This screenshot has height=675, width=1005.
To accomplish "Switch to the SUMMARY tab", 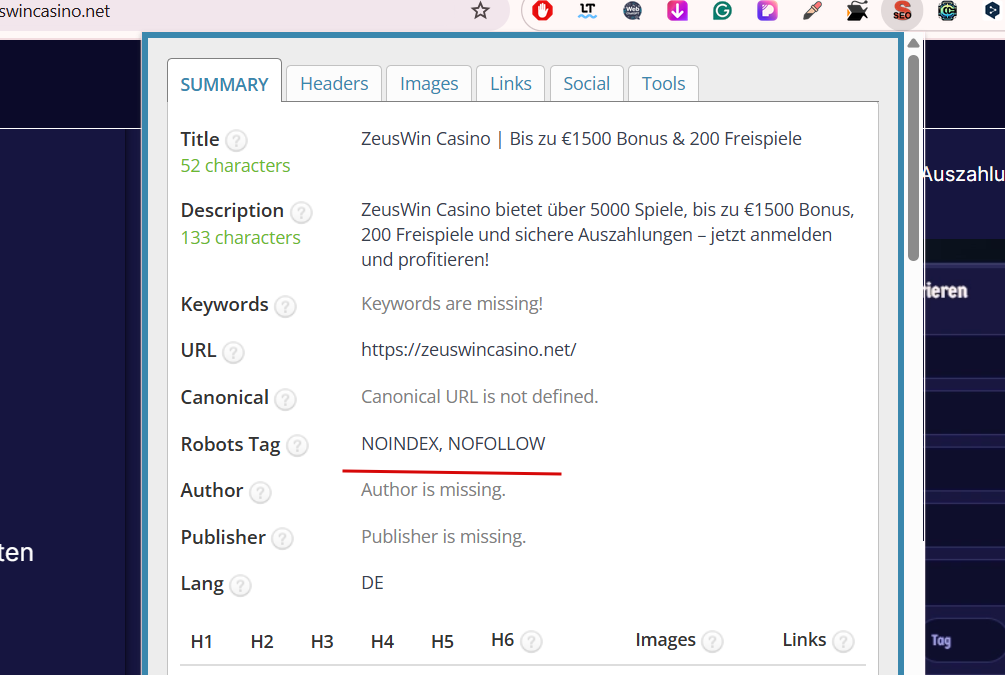I will (x=224, y=81).
